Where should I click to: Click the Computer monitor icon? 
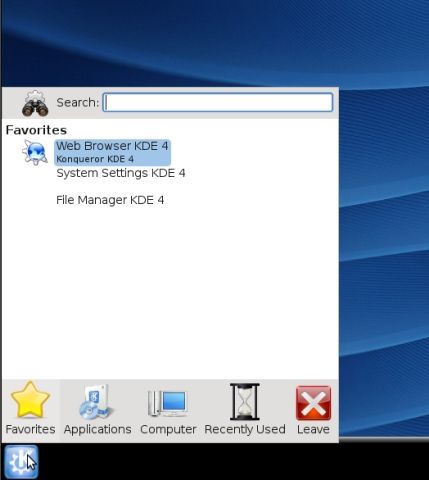168,403
